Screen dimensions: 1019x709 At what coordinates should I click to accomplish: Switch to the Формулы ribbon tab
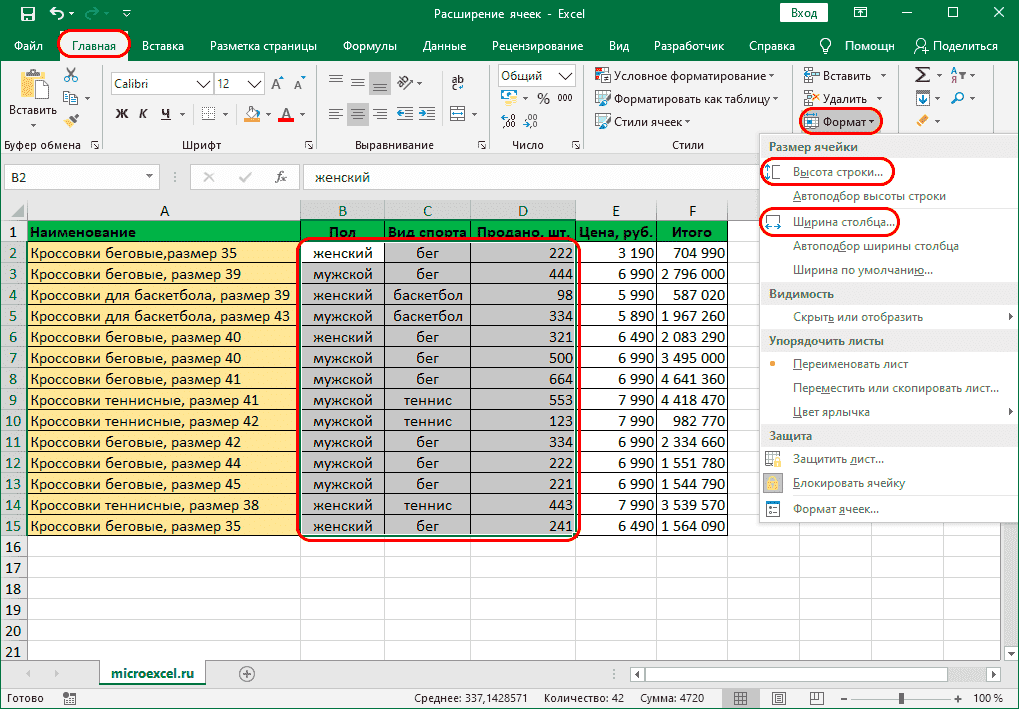pos(369,46)
